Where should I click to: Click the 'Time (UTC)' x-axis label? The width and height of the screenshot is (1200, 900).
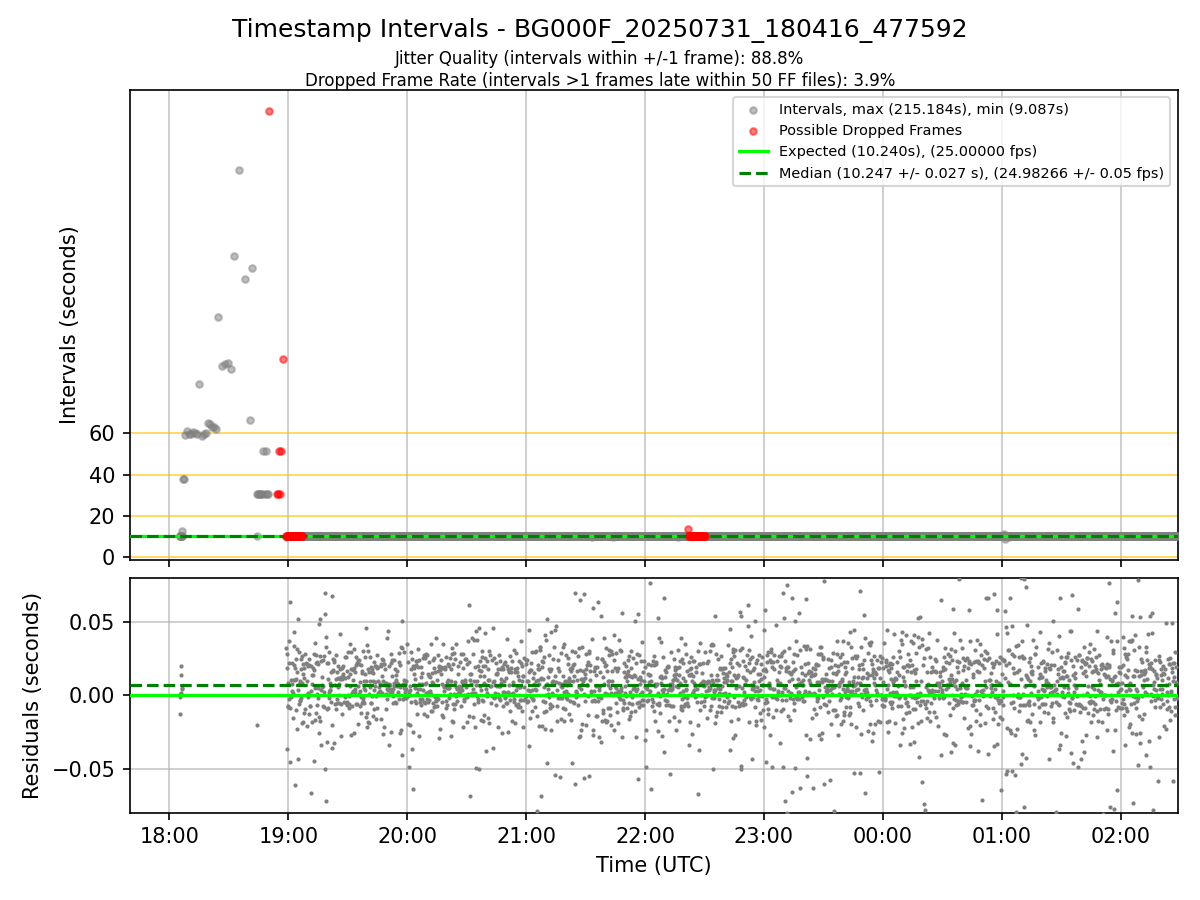pyautogui.click(x=653, y=865)
